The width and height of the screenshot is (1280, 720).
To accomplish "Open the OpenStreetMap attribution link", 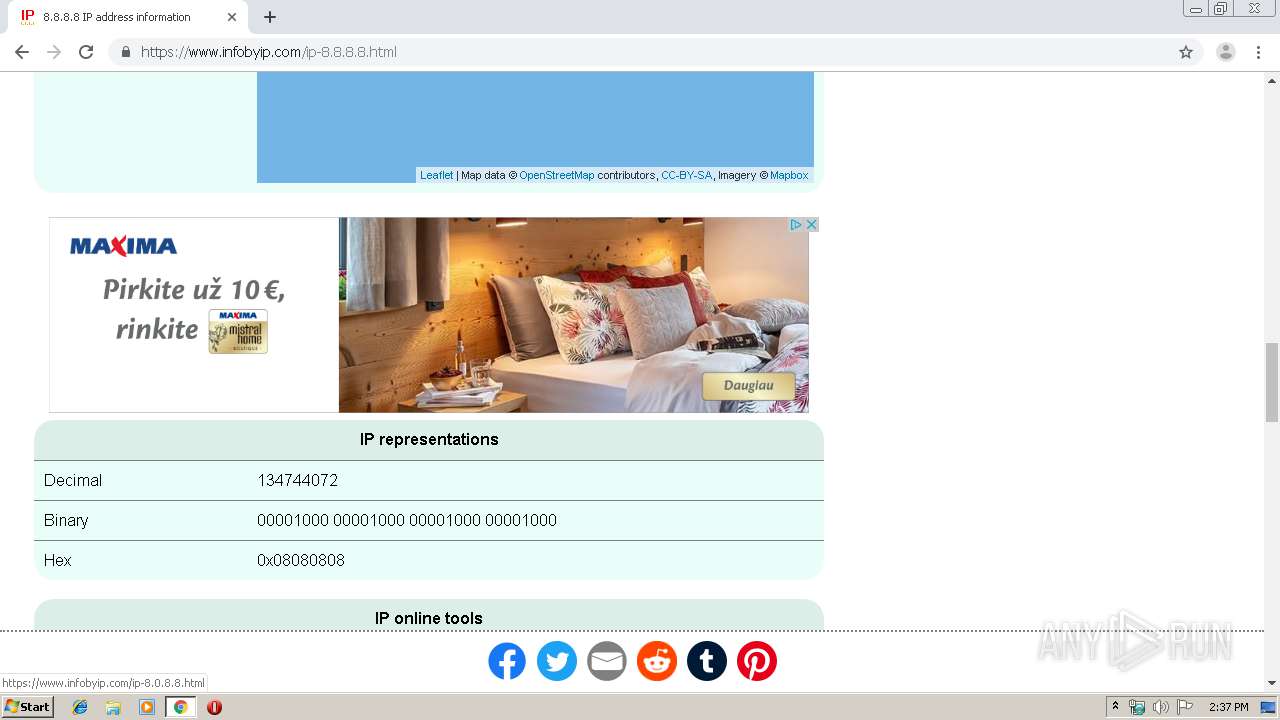I will point(556,175).
